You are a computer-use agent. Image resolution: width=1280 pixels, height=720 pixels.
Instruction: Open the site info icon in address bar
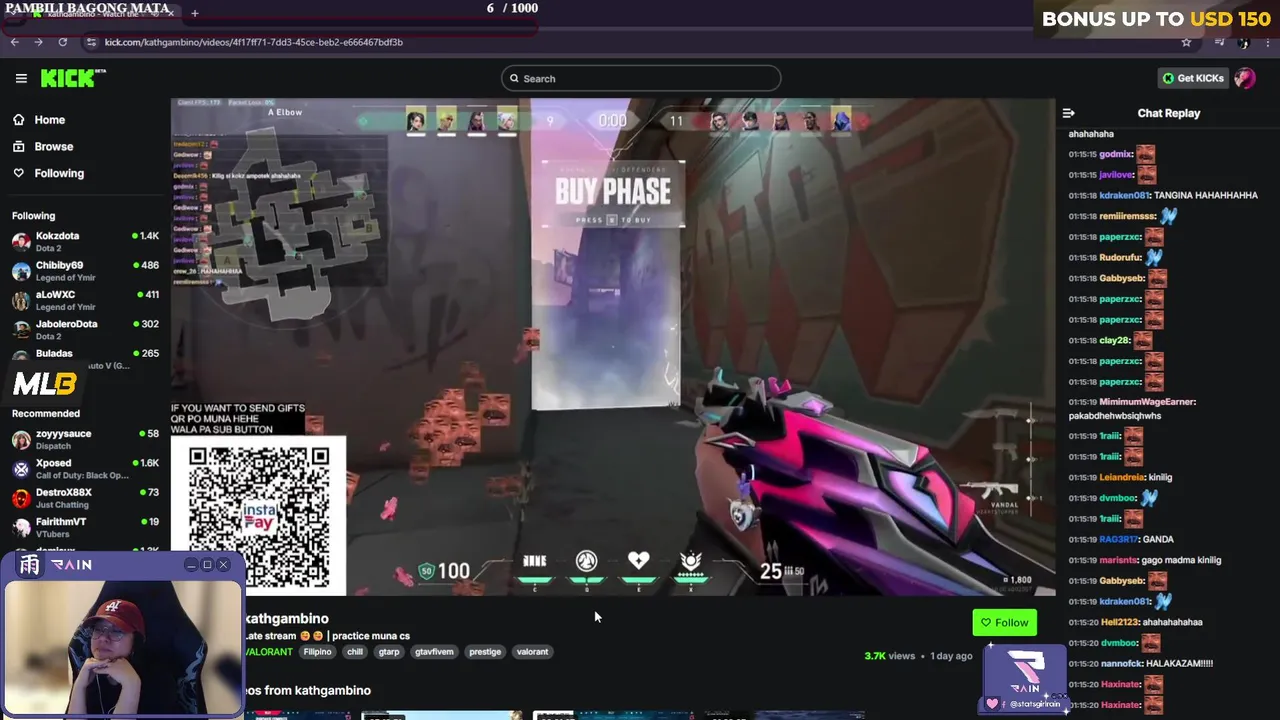92,42
